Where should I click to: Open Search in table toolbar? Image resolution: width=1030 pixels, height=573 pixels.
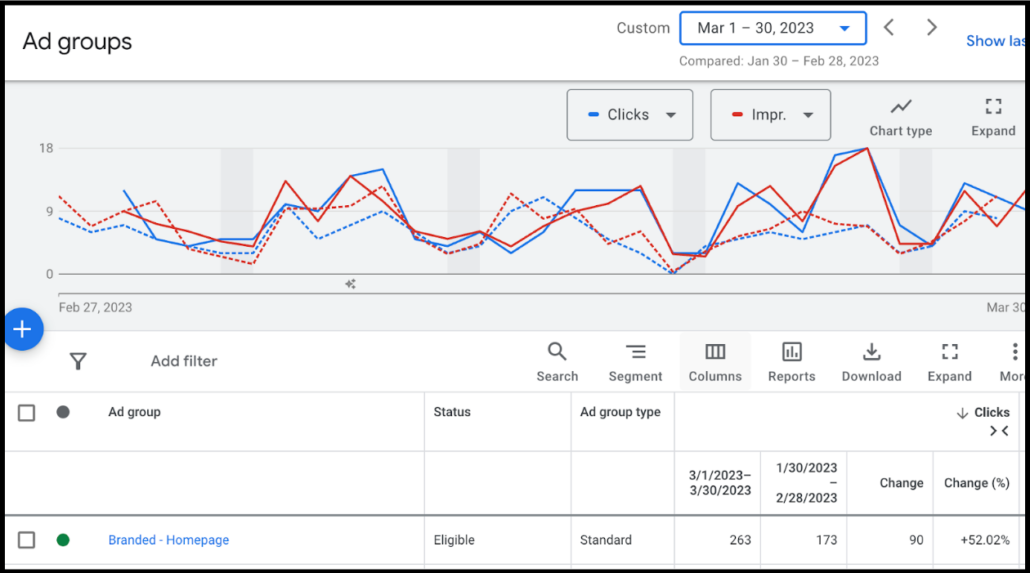tap(557, 362)
